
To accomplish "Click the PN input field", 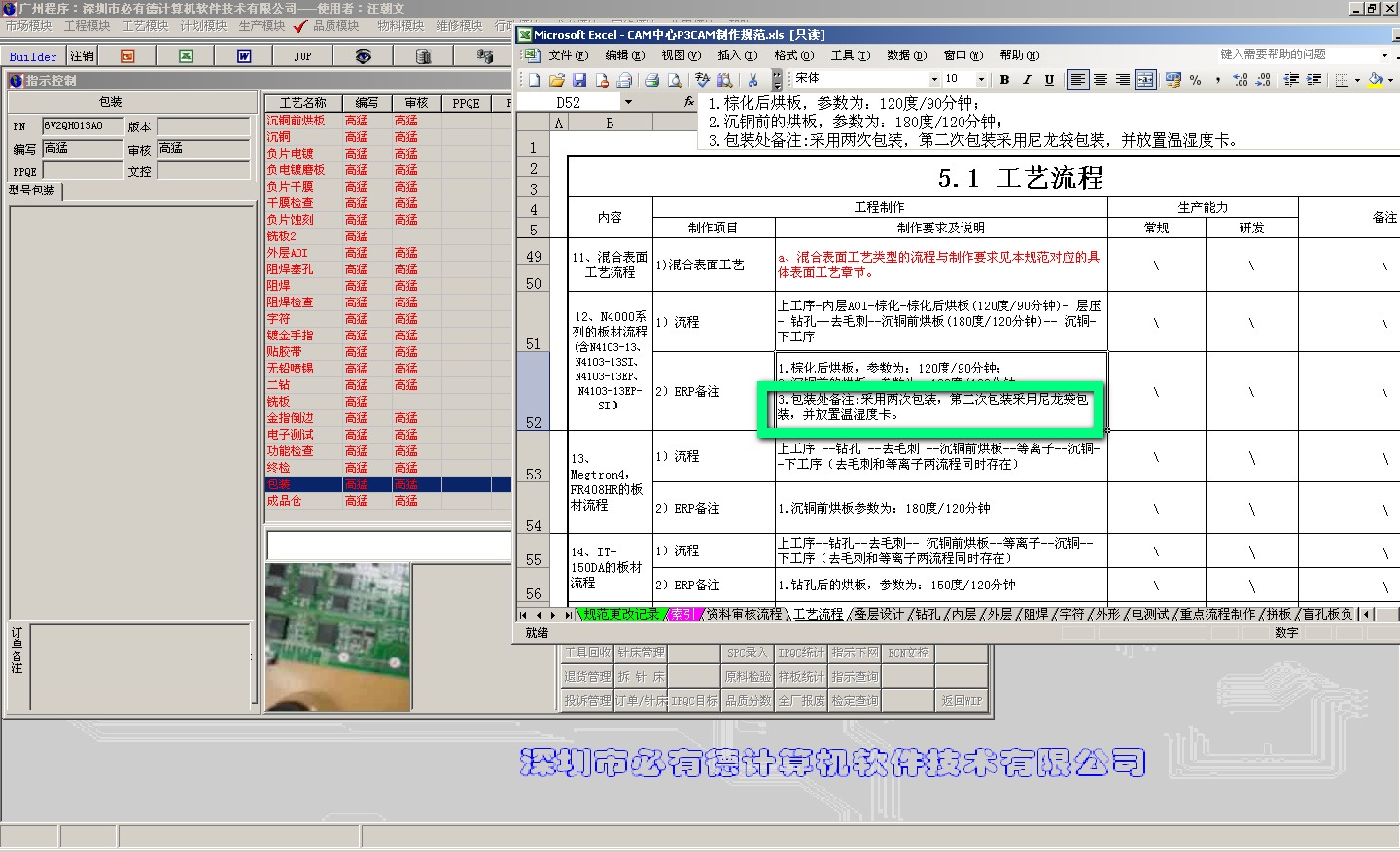I will 83,126.
